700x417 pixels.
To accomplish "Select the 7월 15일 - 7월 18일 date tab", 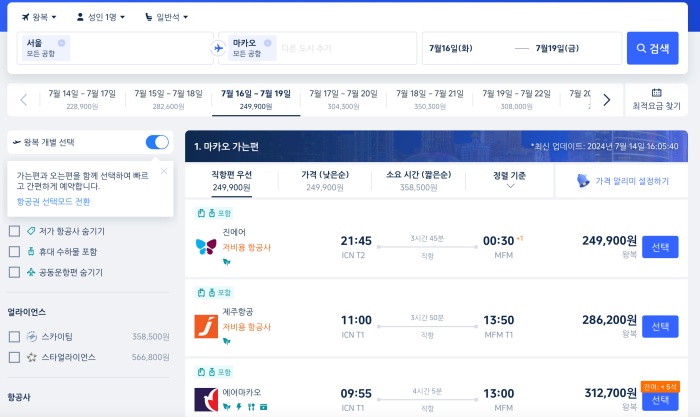I will [x=168, y=100].
